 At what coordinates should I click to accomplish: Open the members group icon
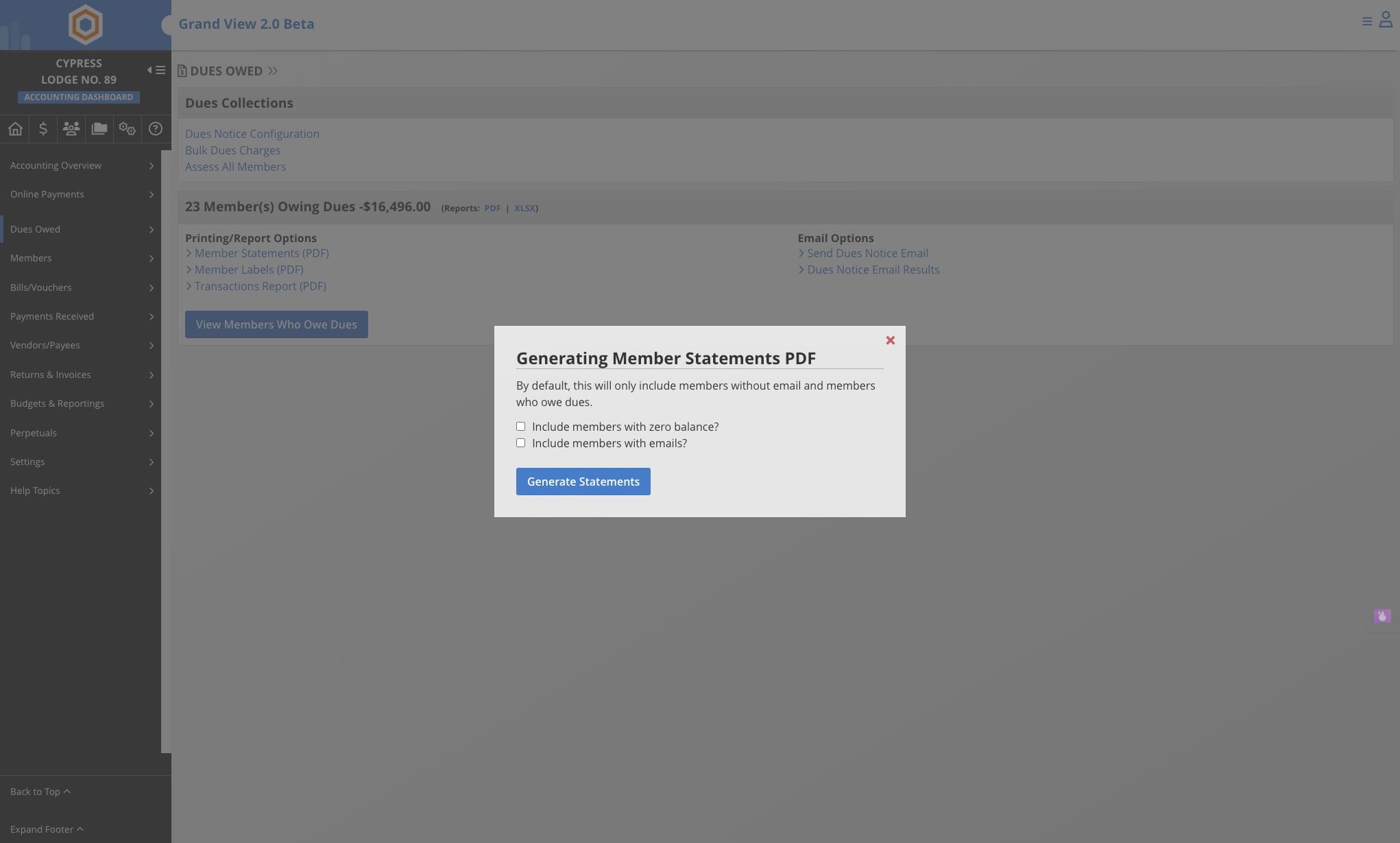click(71, 129)
